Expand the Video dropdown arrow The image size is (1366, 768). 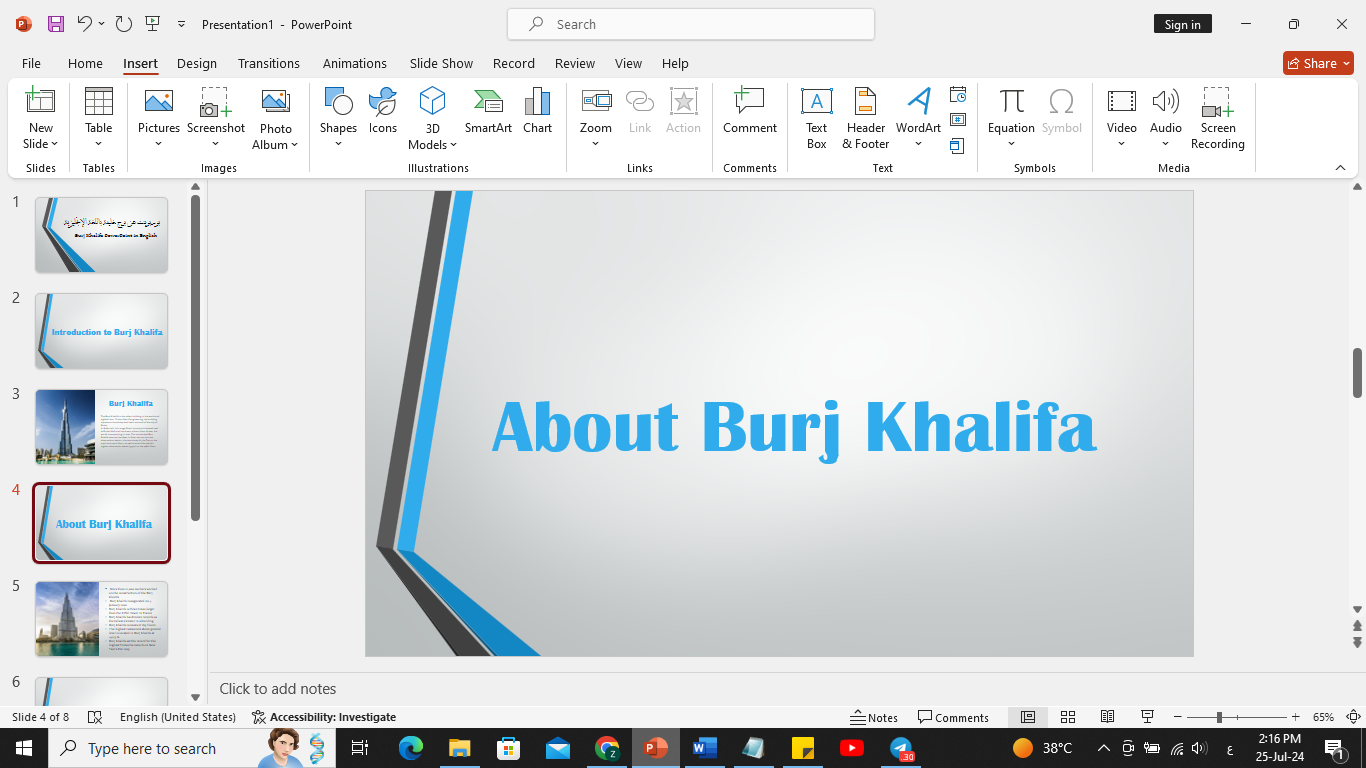coord(1122,144)
